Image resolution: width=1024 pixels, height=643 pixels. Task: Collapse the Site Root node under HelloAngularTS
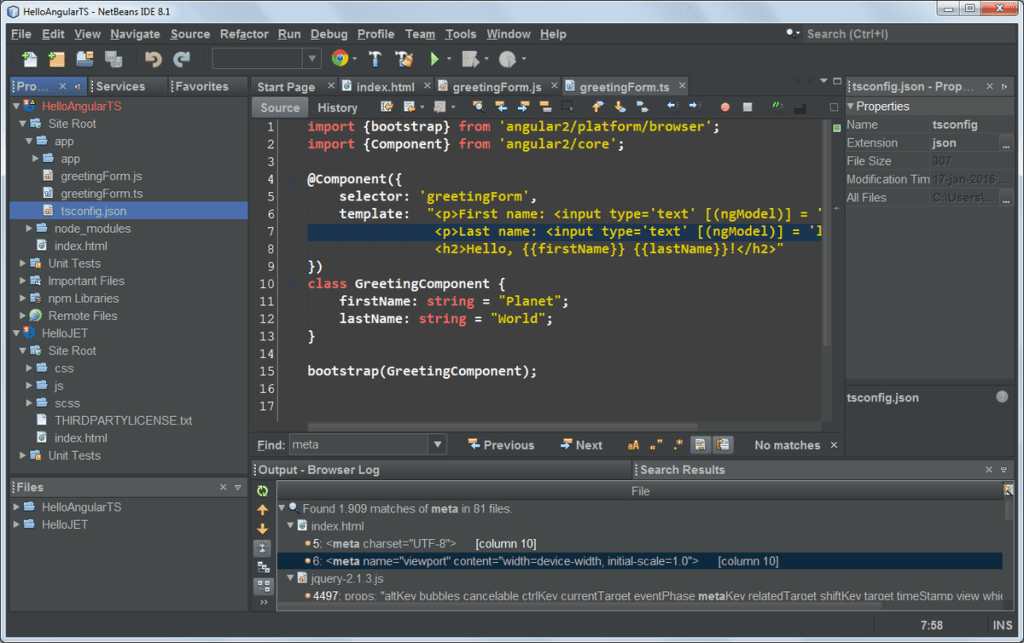coord(21,123)
